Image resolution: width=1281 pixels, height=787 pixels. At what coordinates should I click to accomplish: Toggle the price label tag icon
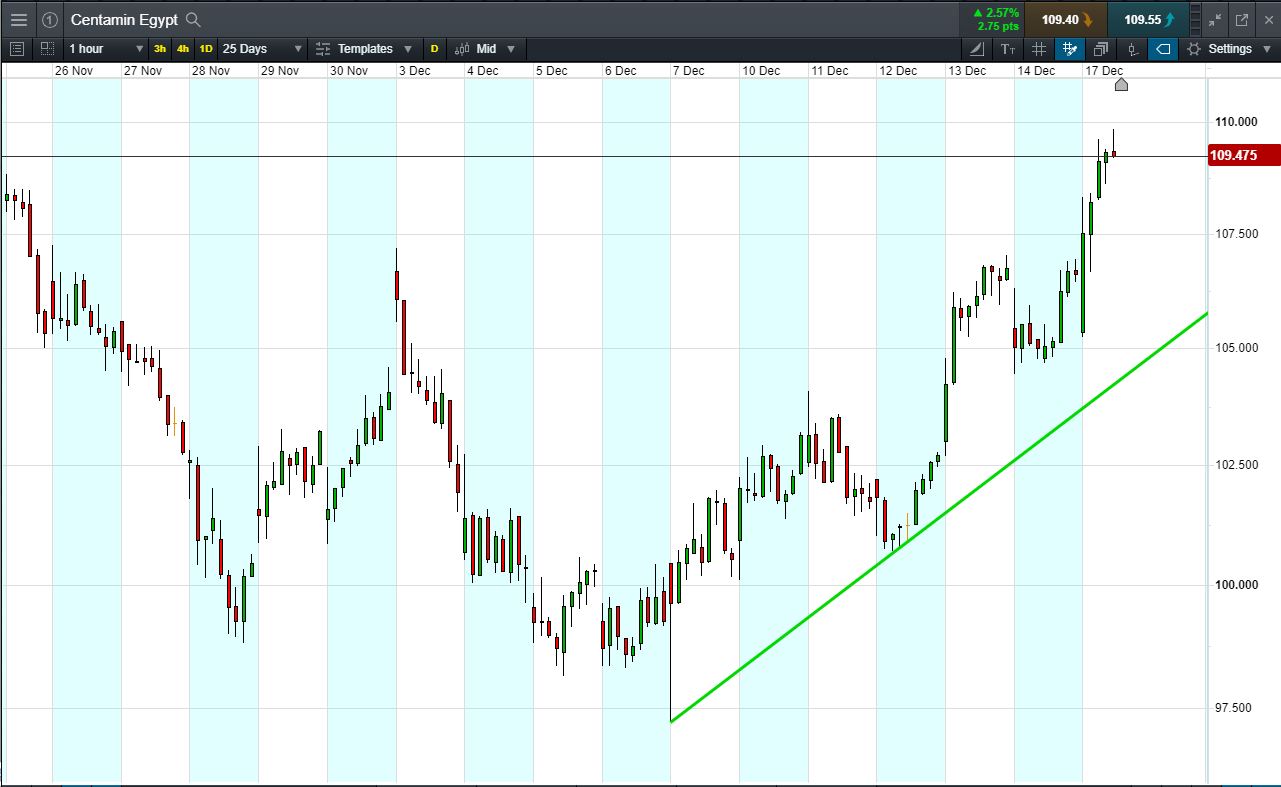click(x=1163, y=49)
